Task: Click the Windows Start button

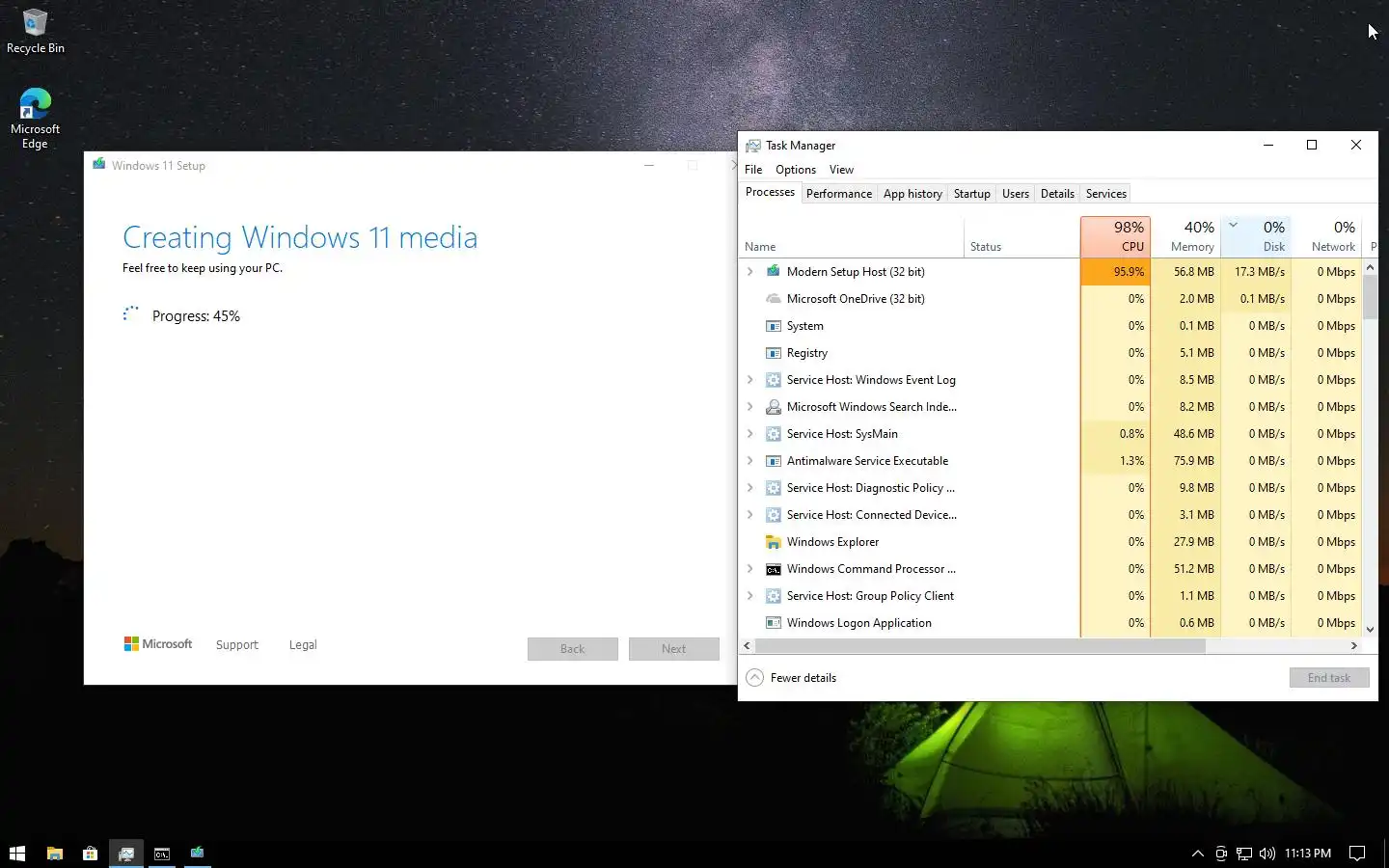Action: tap(17, 853)
